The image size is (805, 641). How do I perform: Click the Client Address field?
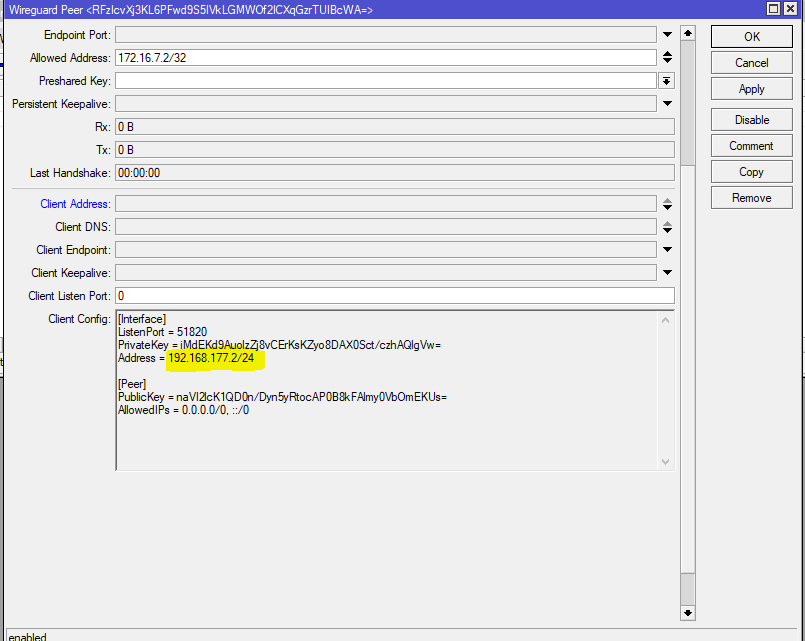pos(386,204)
